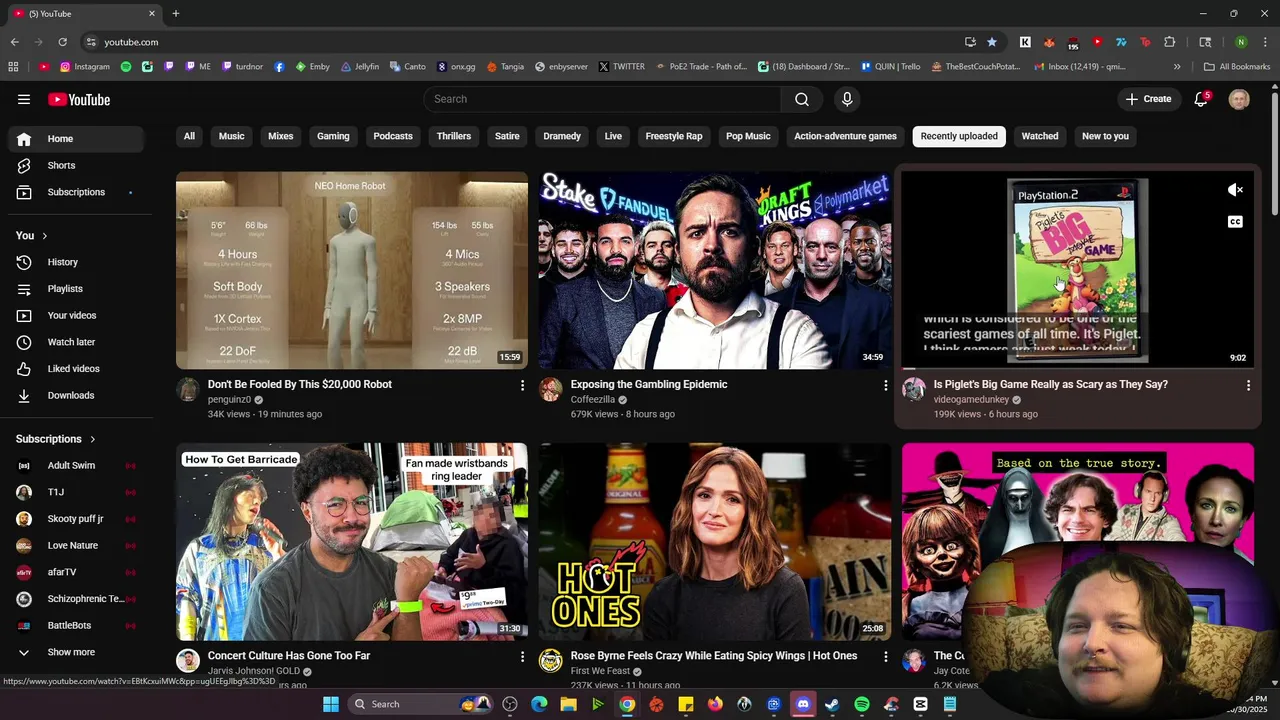
Task: Open Subscriptions in the sidebar
Action: pyautogui.click(x=76, y=192)
